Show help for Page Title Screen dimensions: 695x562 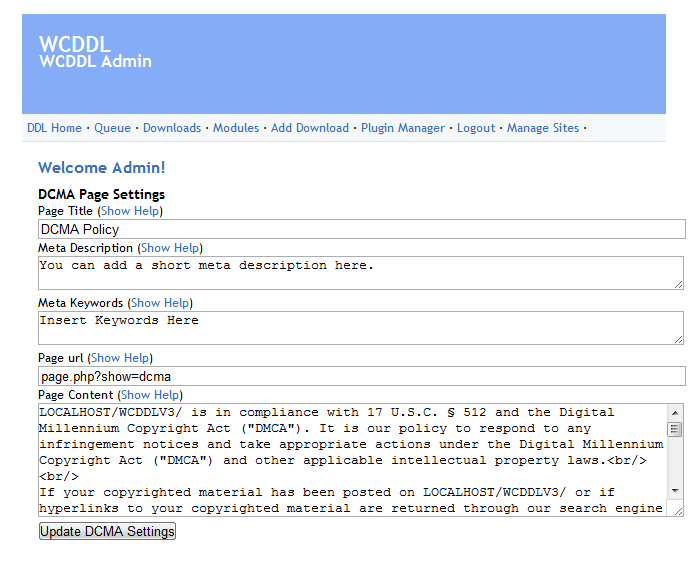(x=131, y=212)
